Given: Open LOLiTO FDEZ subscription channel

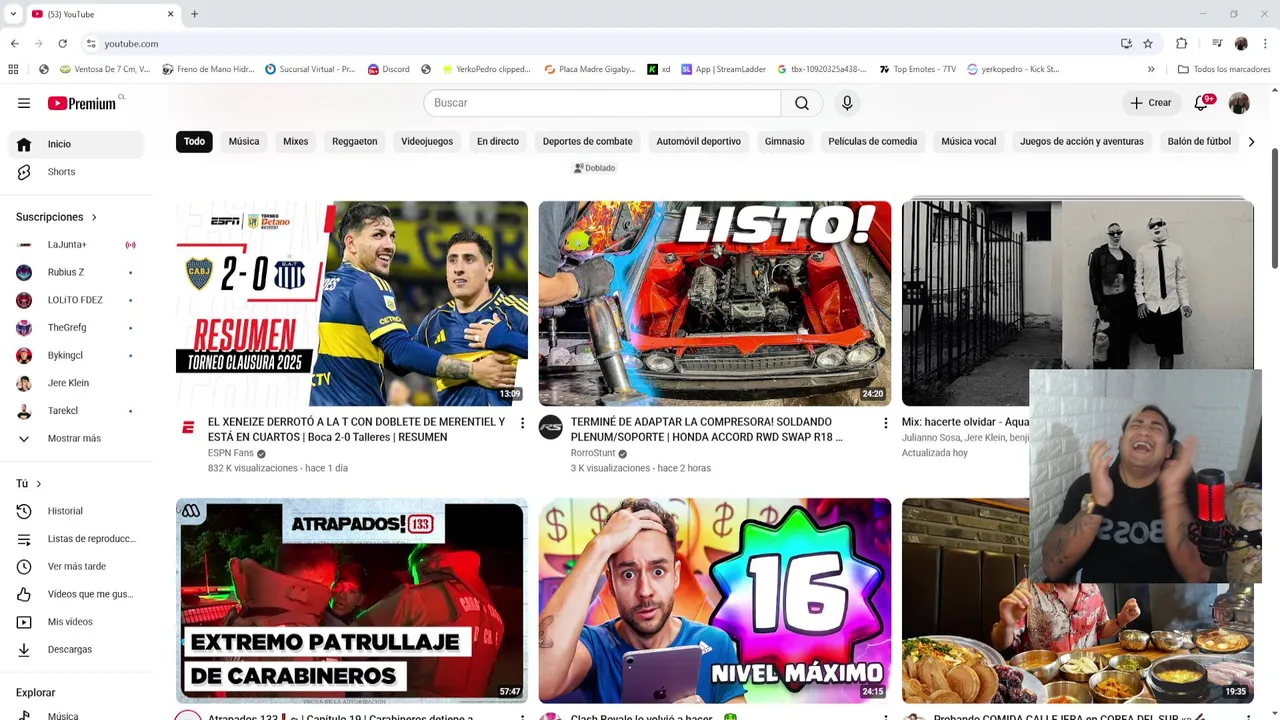Looking at the screenshot, I should click(76, 300).
